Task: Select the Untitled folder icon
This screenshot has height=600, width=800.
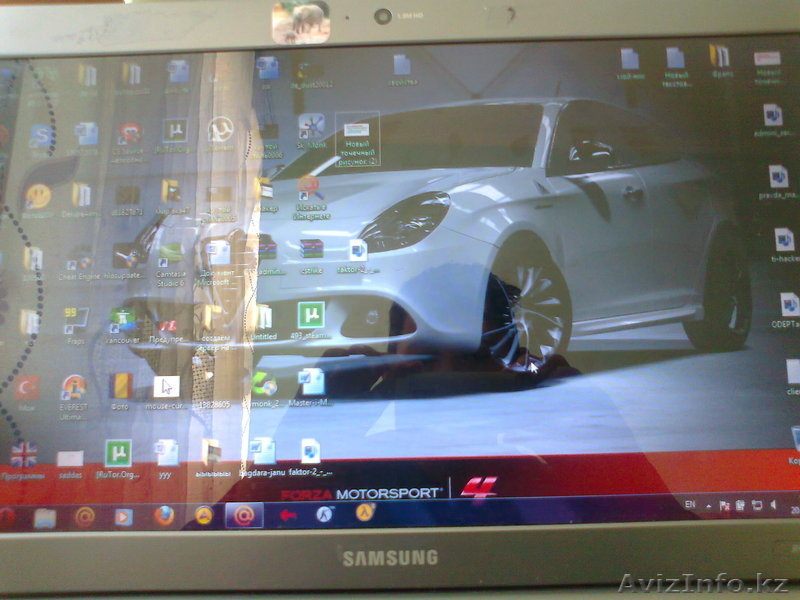Action: (262, 318)
